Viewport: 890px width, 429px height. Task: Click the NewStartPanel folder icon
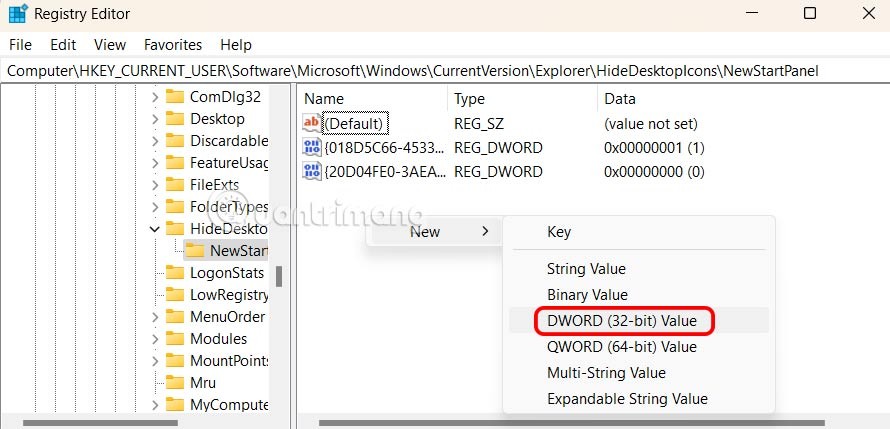click(195, 250)
